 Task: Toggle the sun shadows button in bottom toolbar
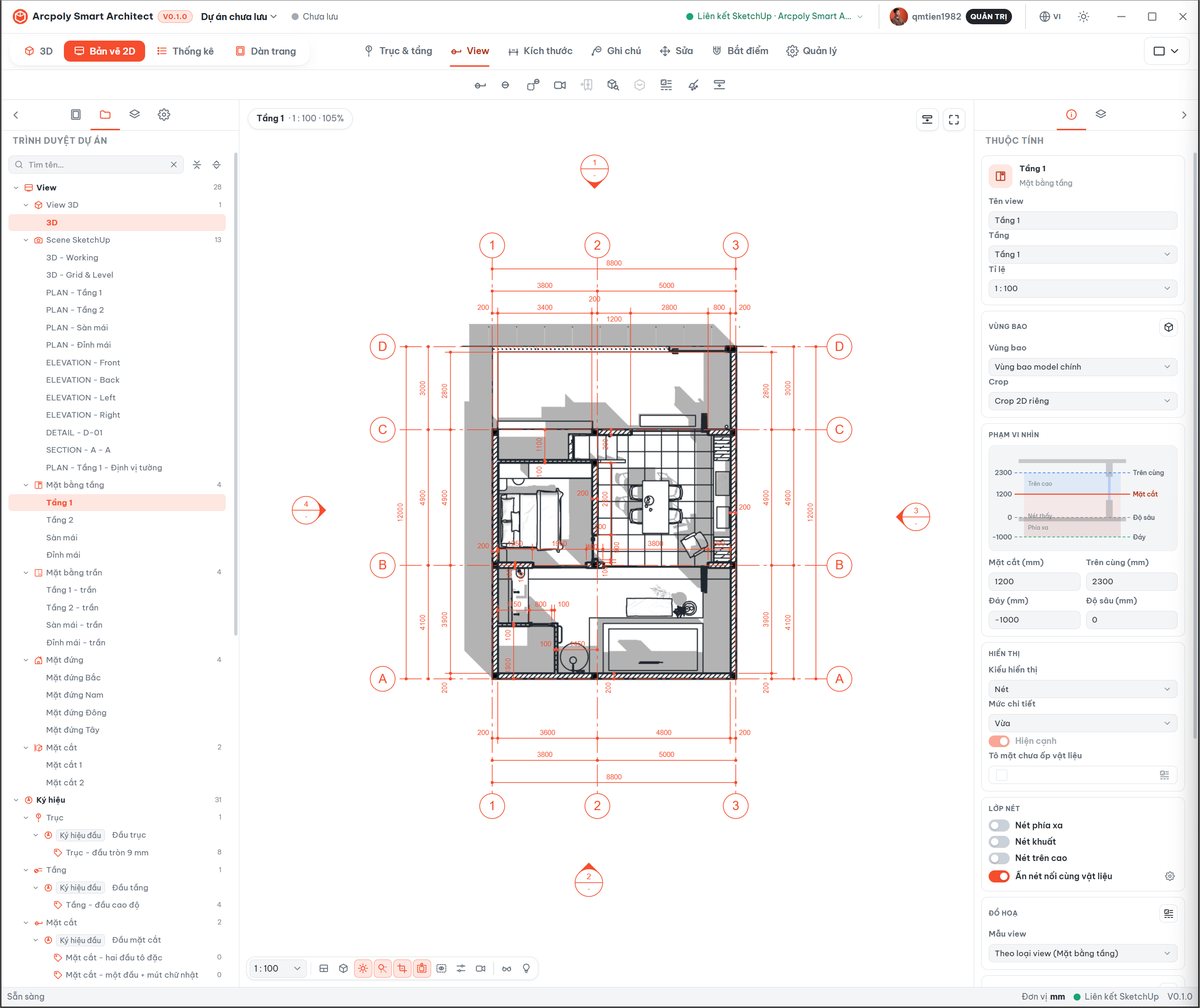pos(363,968)
